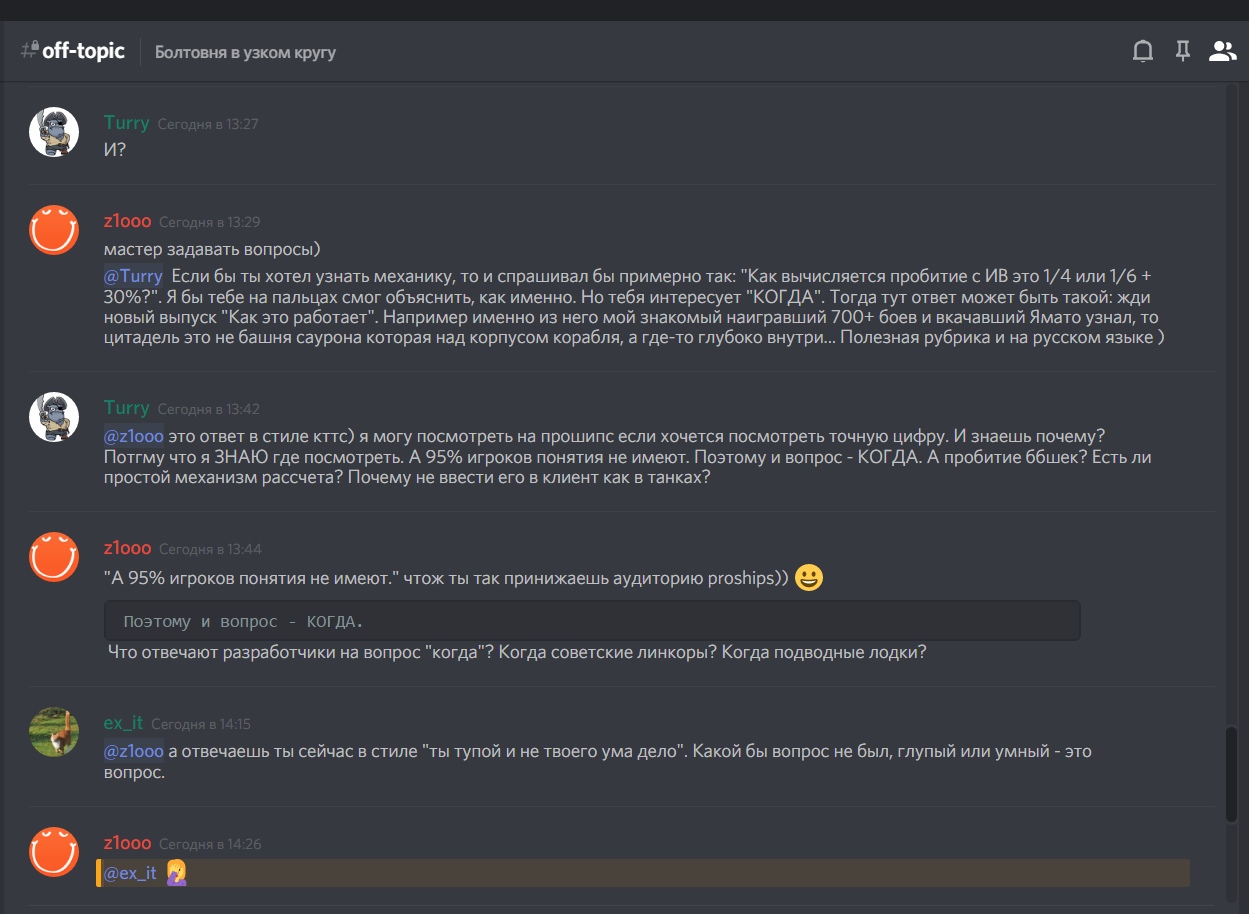Screen dimensions: 1249x914
Task: Click the @Turry mention in z1ooo's message
Action: point(134,276)
